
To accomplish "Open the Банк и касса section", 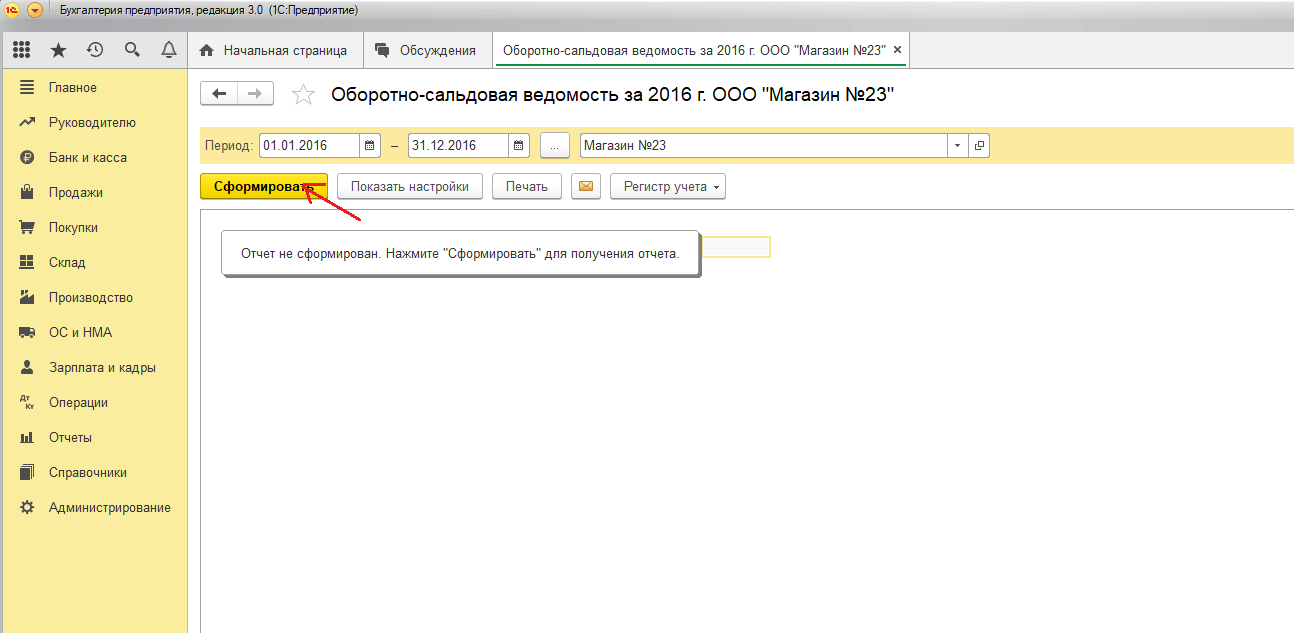I will (x=87, y=157).
